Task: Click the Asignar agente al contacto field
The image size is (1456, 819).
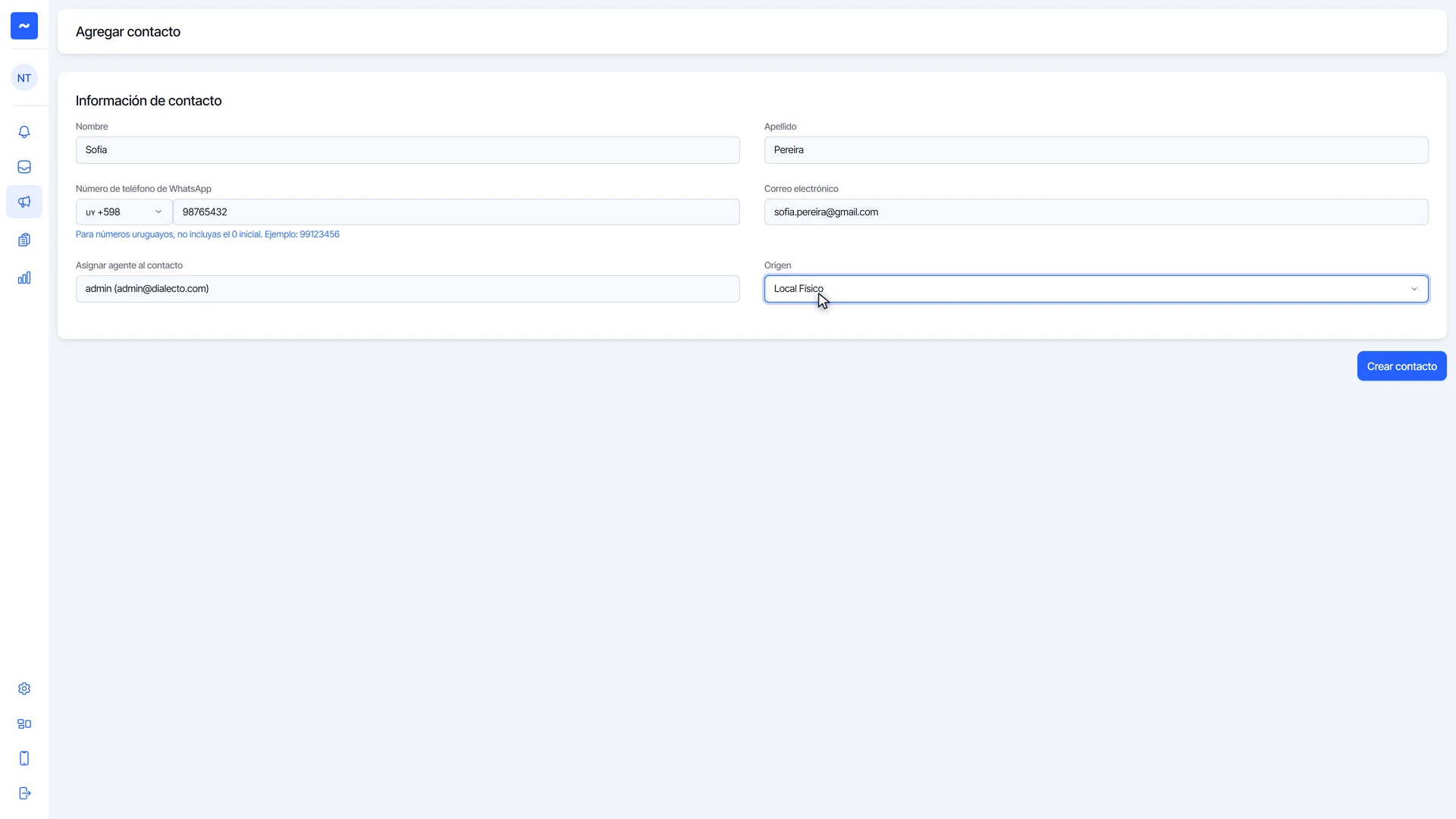Action: pos(407,289)
